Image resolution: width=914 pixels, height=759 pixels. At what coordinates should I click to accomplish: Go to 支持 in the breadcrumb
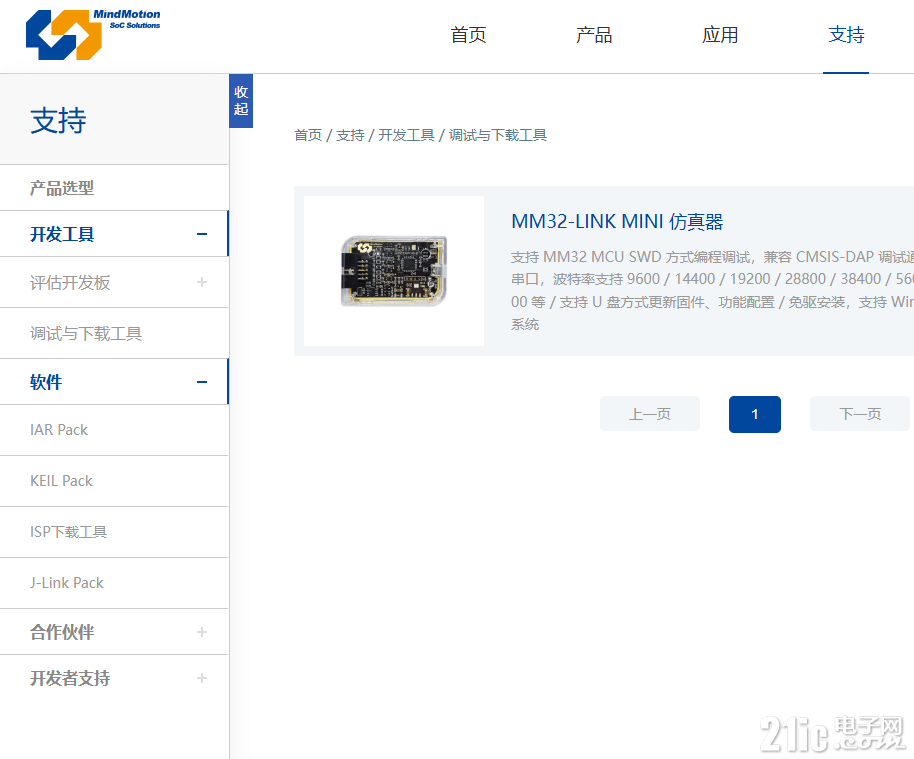click(x=350, y=135)
